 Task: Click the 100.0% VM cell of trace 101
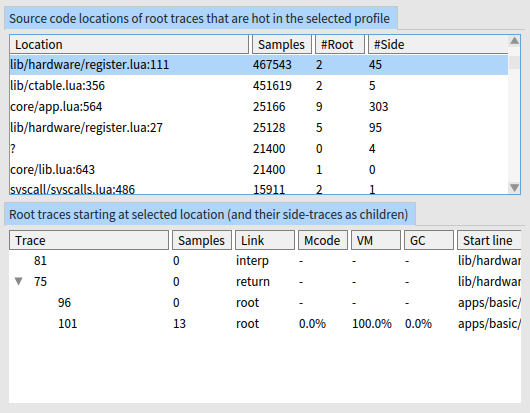pos(372,323)
